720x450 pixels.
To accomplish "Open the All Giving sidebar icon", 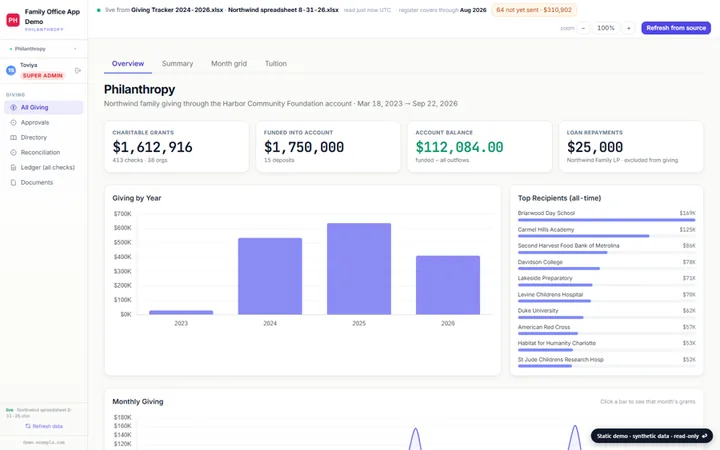I will coord(13,107).
